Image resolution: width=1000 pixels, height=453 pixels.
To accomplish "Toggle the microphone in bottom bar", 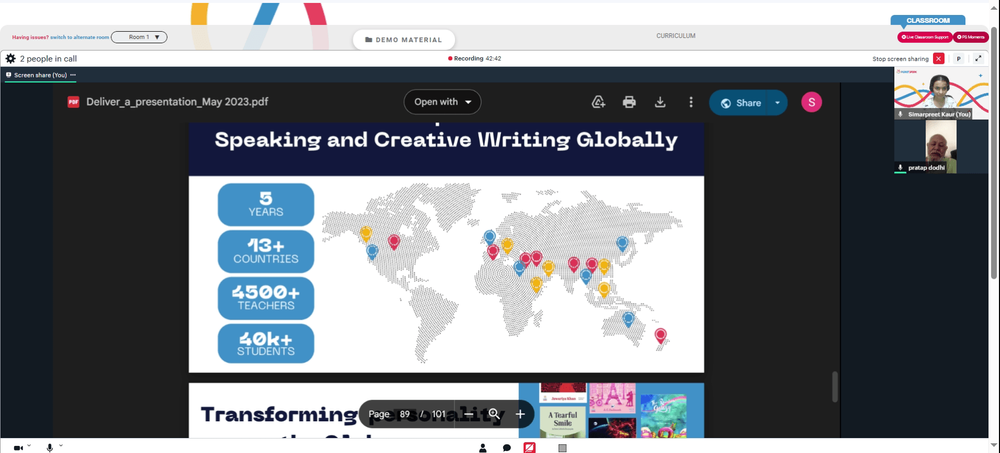I will (x=49, y=448).
